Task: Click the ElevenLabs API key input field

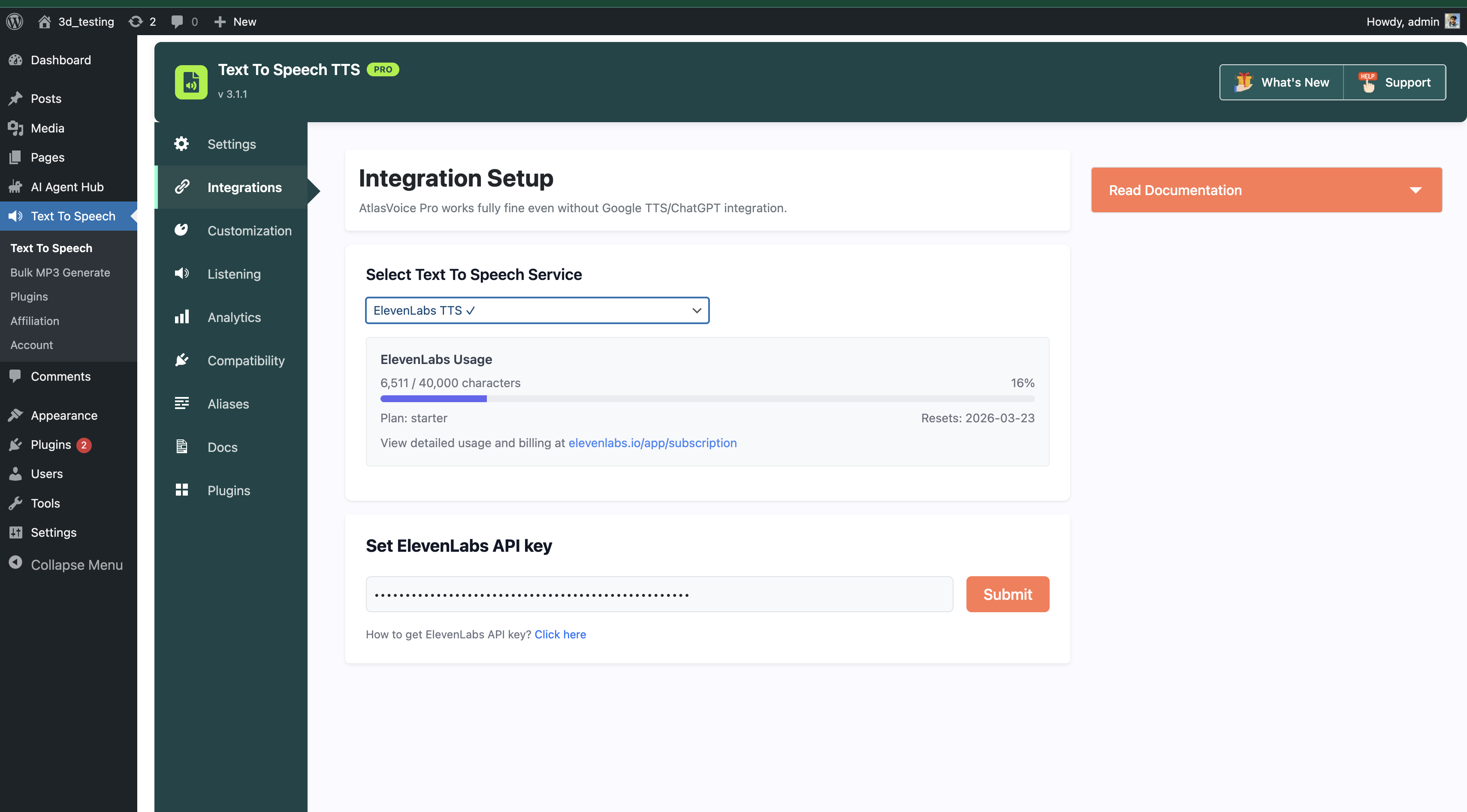Action: 659,593
